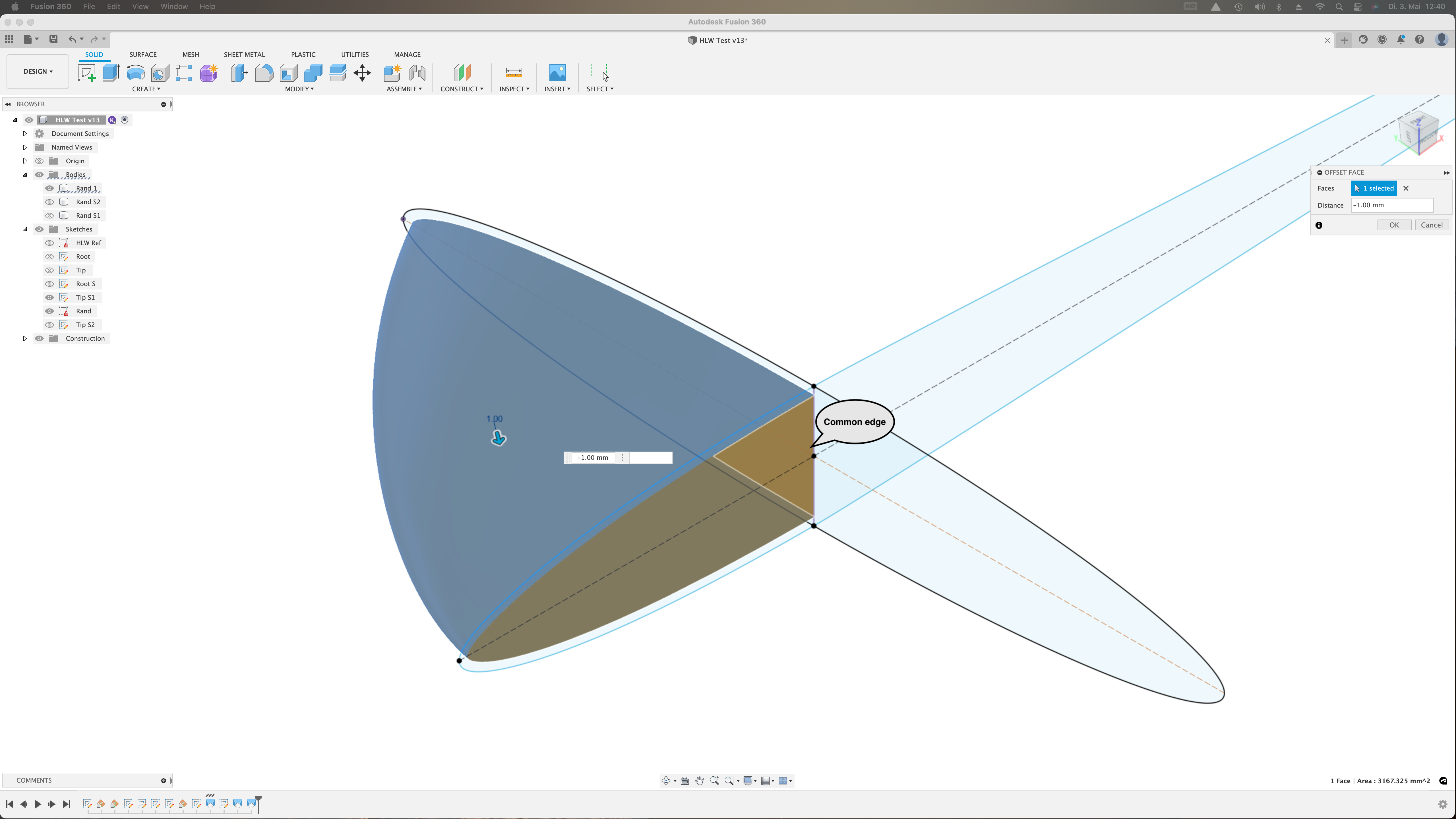Screen dimensions: 1456x819
Task: Hide the Tip S1 sketch
Action: pos(50,297)
